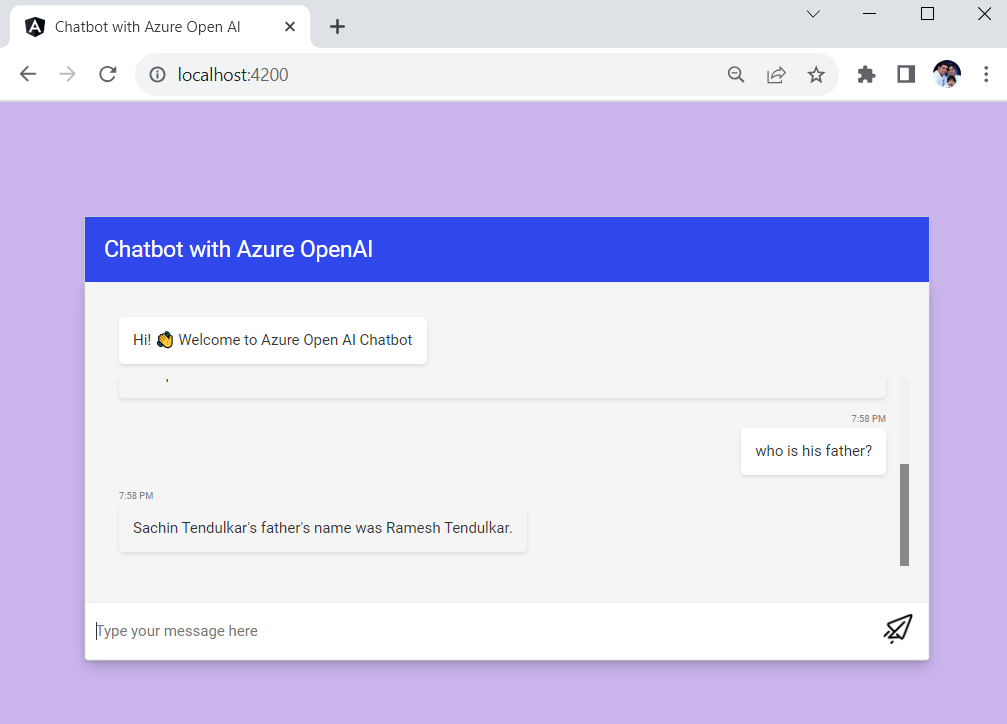Click the forward navigation arrow
The image size is (1007, 724).
[x=66, y=73]
